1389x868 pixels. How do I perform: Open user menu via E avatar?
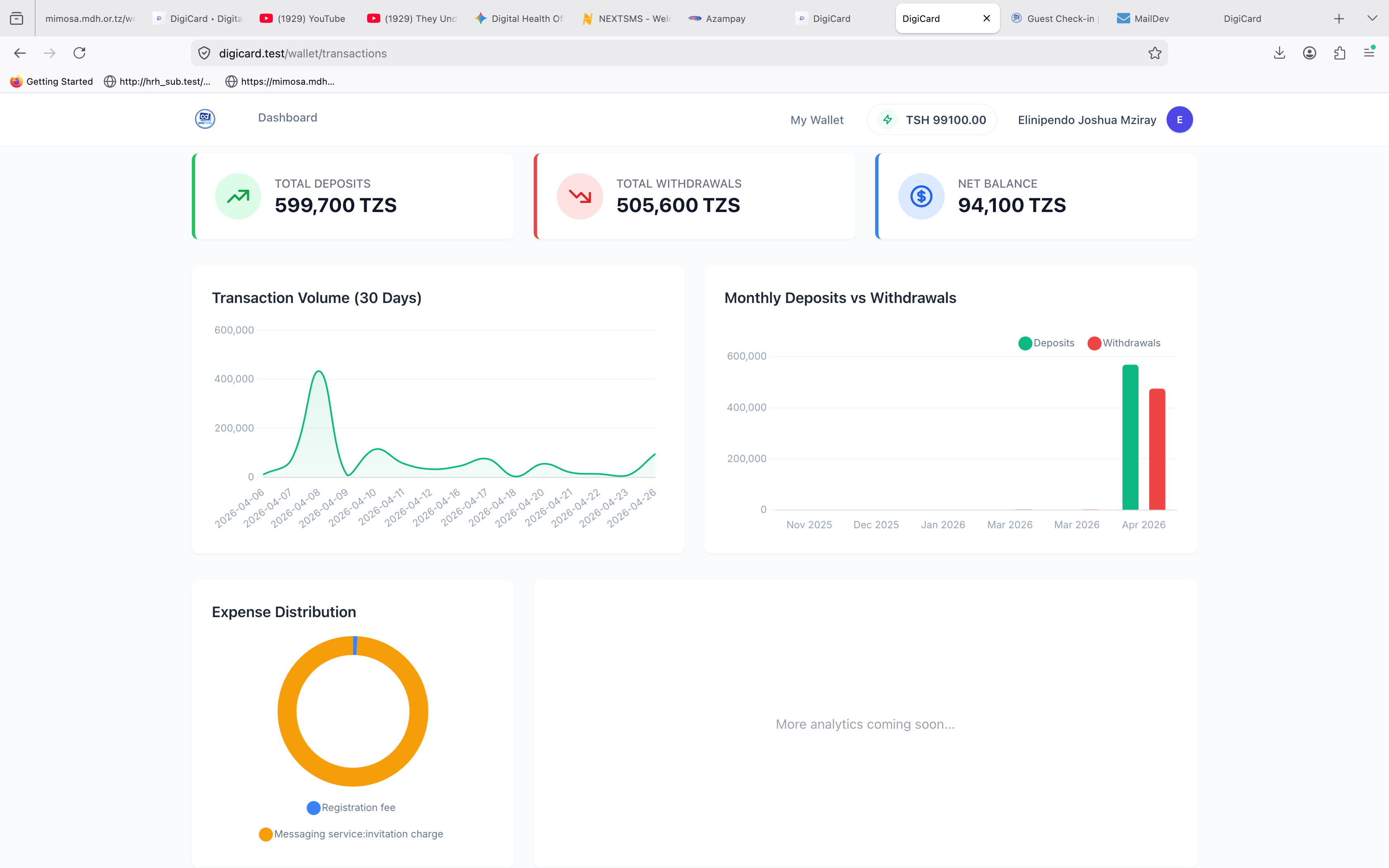pos(1179,120)
